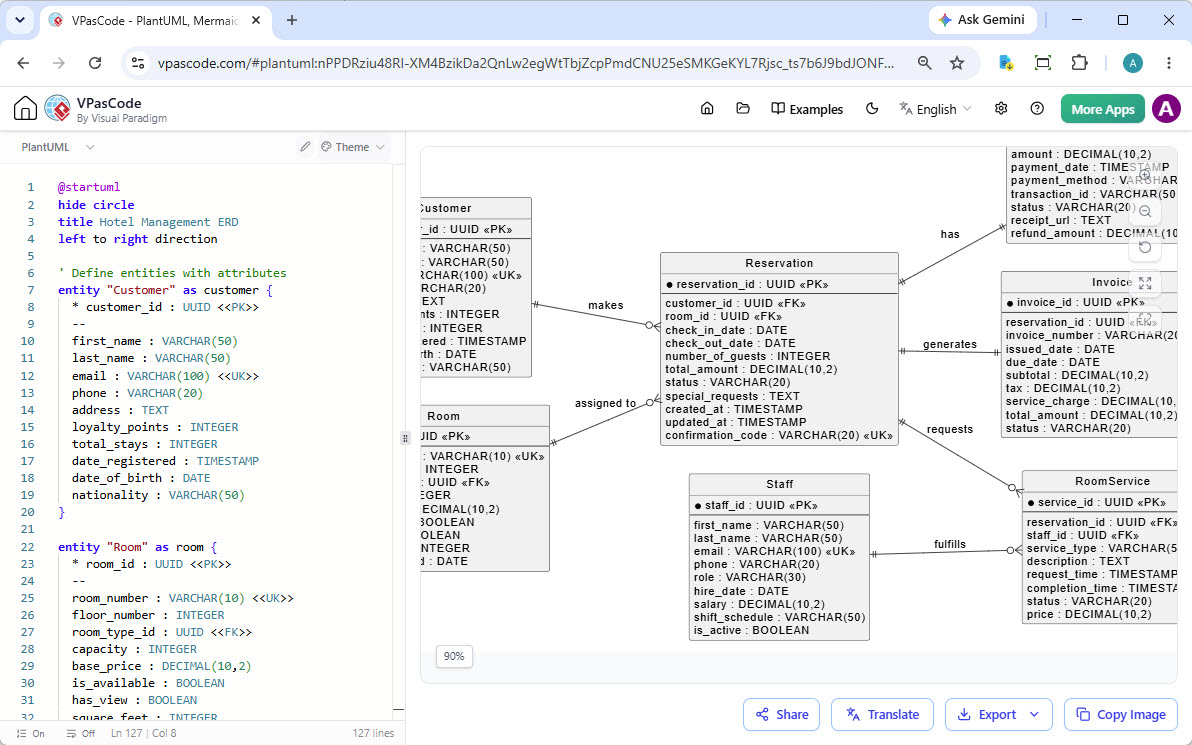The image size is (1192, 745).
Task: Click the bottom fullscreen frame icon in diagram tools
Action: click(x=1145, y=319)
